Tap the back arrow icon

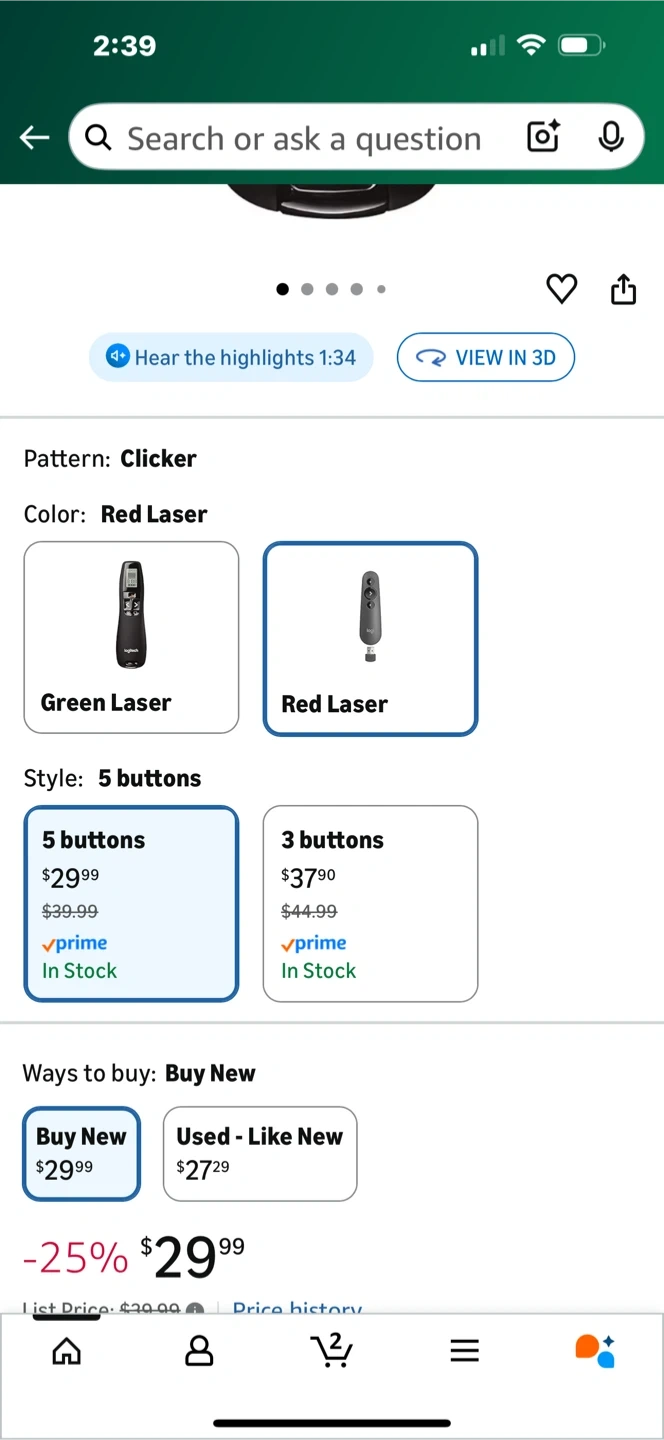pyautogui.click(x=34, y=138)
